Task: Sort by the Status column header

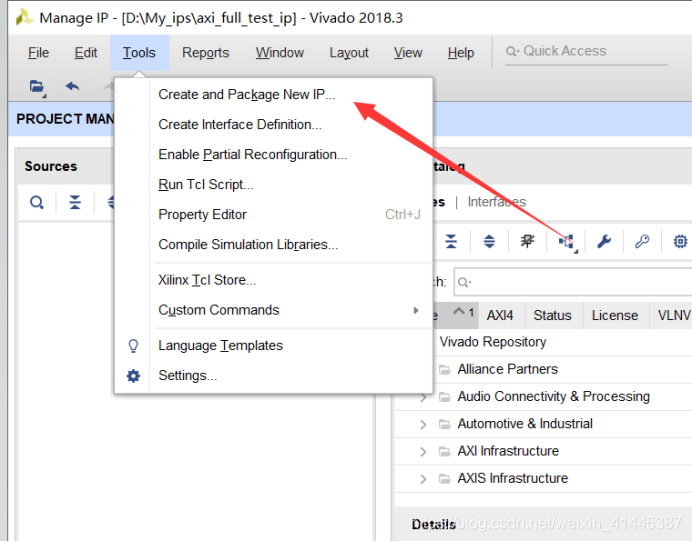Action: (x=553, y=316)
